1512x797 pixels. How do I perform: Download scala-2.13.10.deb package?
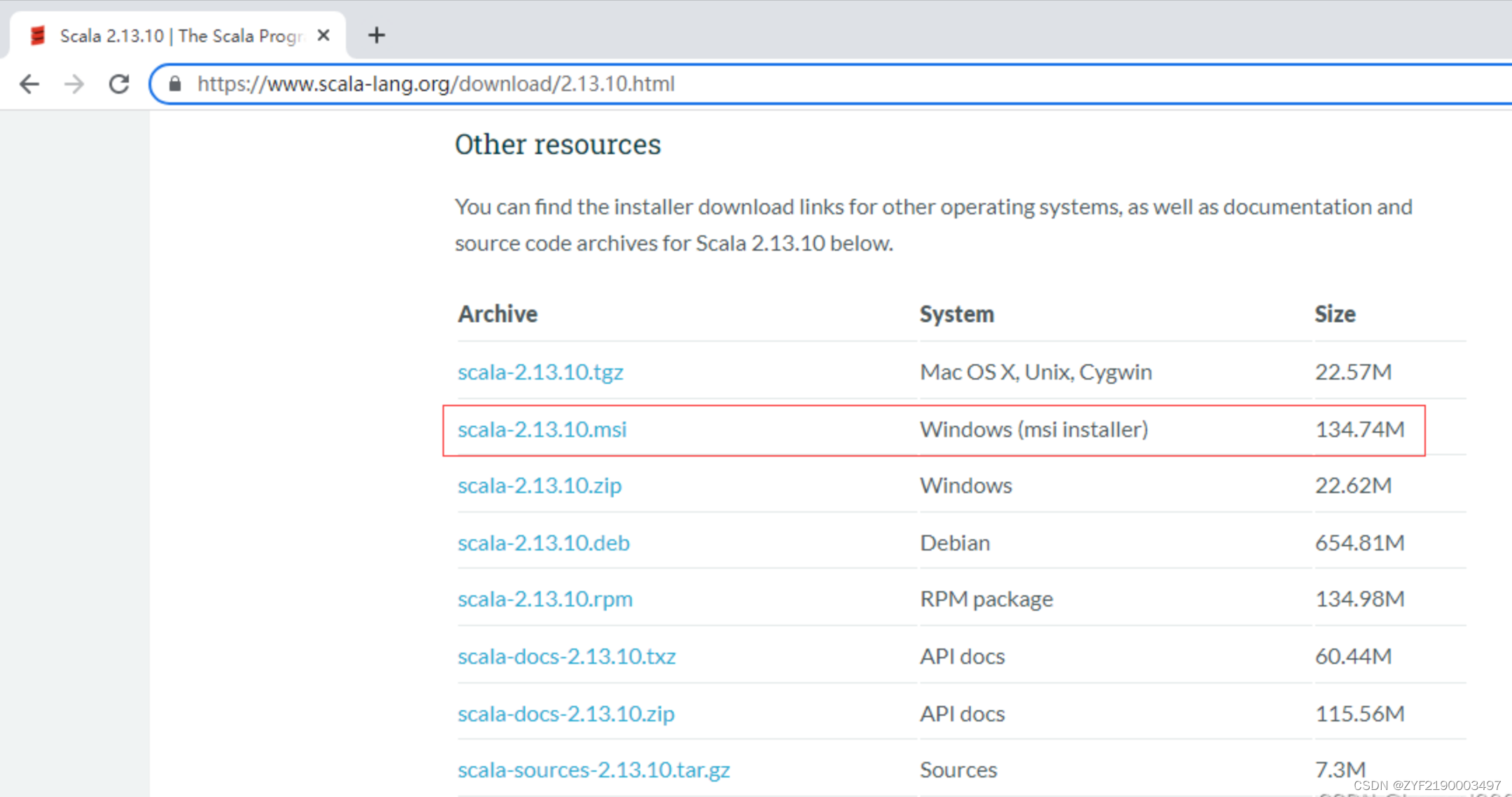[543, 543]
